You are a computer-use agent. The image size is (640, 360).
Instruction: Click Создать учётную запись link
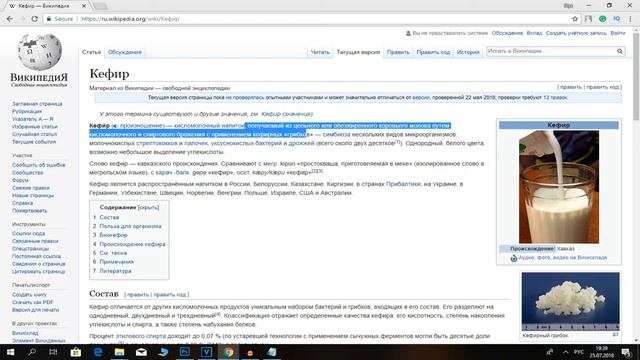pyautogui.click(x=576, y=33)
